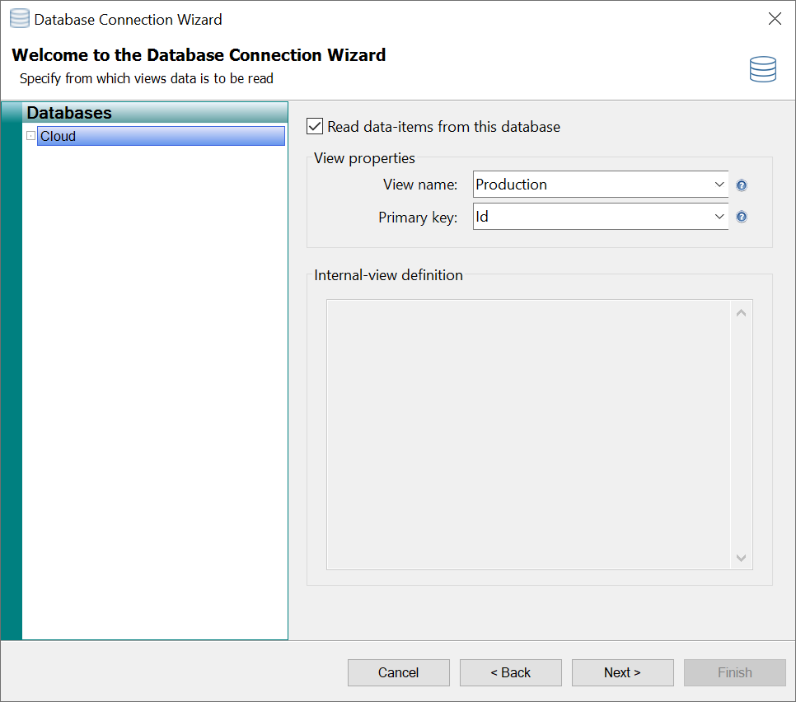Proceed with the Next > button
Image resolution: width=796 pixels, height=702 pixels.
(622, 672)
